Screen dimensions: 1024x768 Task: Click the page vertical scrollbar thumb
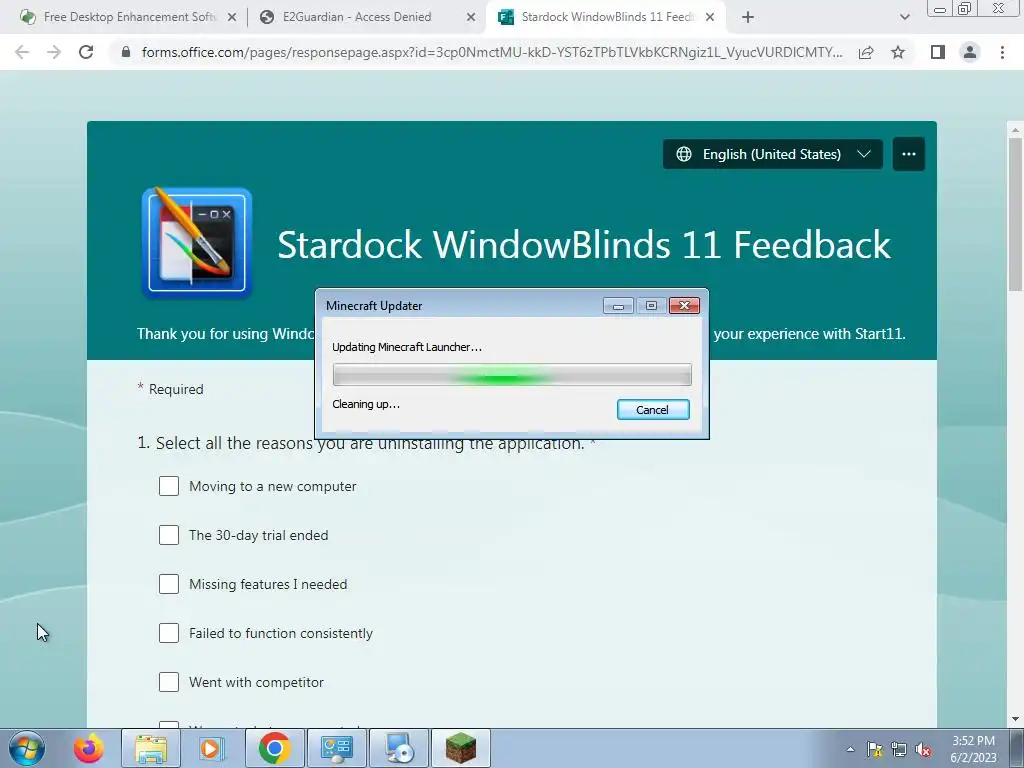point(1015,214)
